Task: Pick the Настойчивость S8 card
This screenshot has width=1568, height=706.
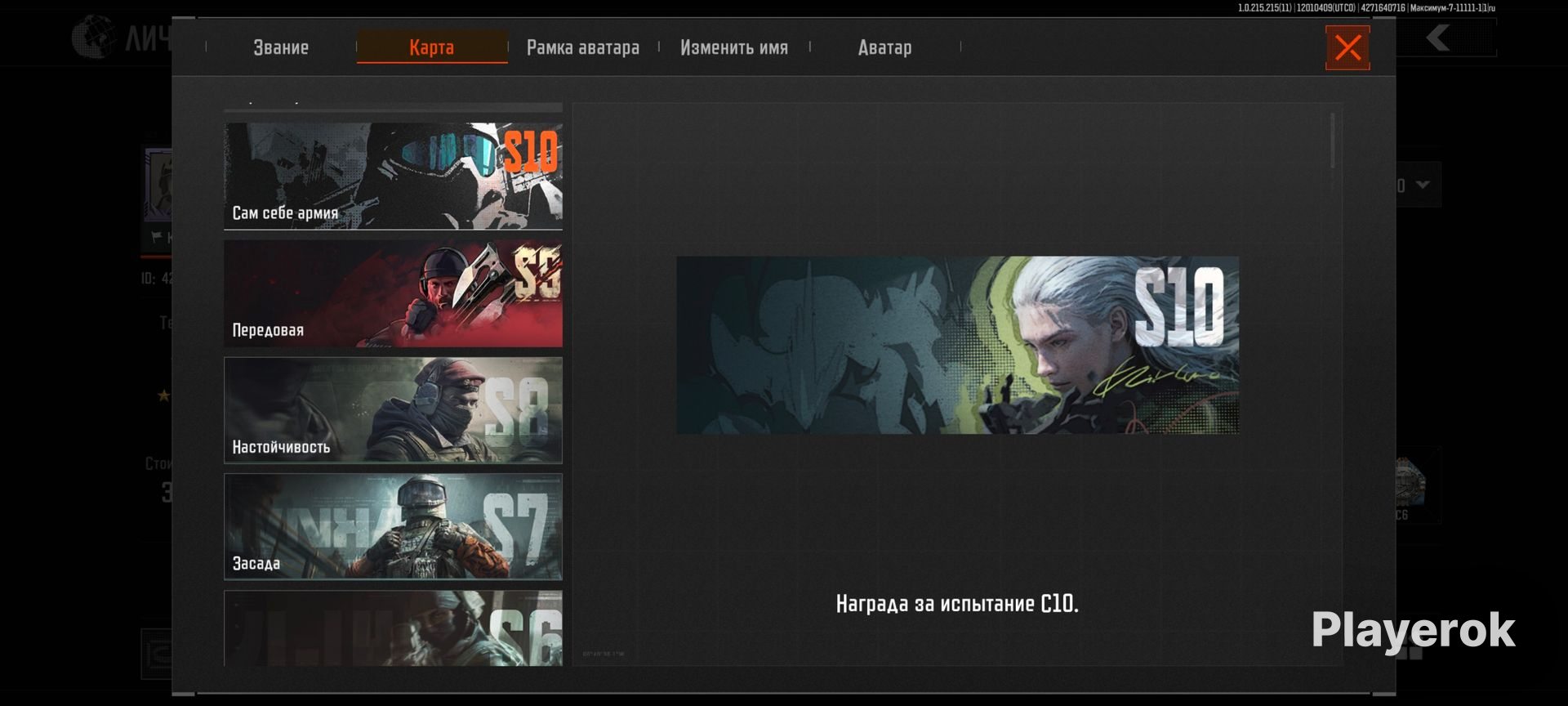Action: (393, 410)
